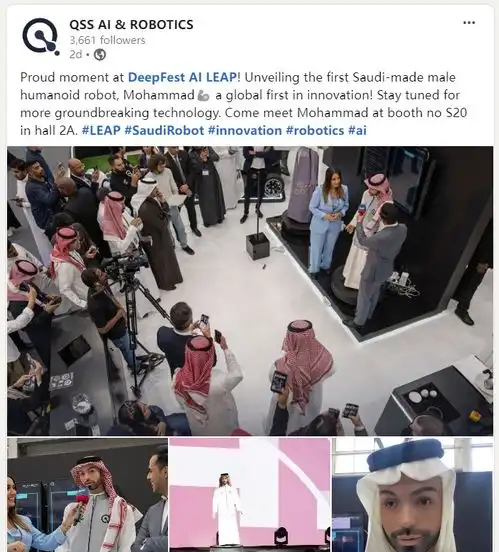Open the #LEAP hashtag
The height and width of the screenshot is (552, 499).
coord(101,131)
